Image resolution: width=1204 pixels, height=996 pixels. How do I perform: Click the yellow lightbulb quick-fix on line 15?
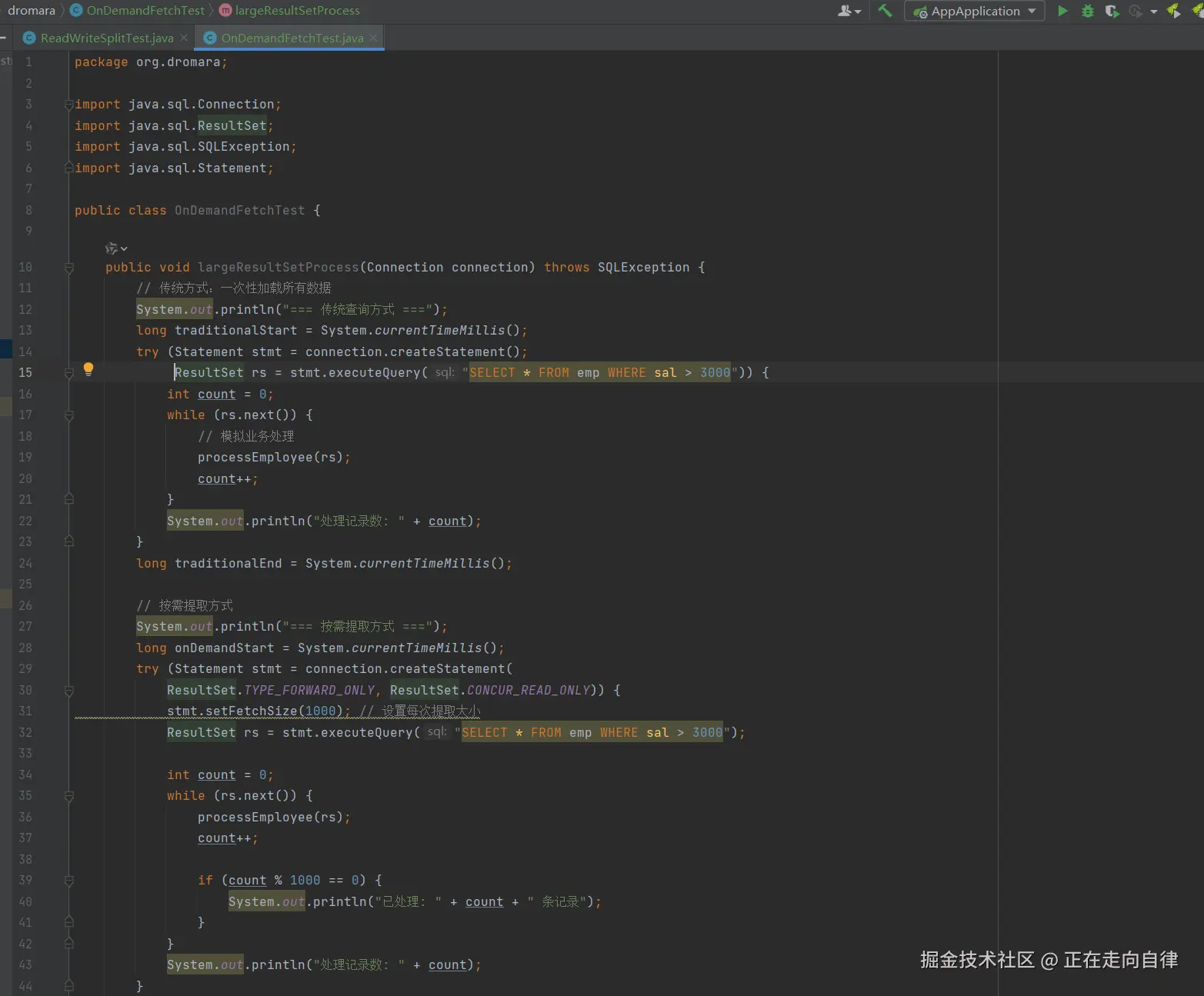(88, 369)
